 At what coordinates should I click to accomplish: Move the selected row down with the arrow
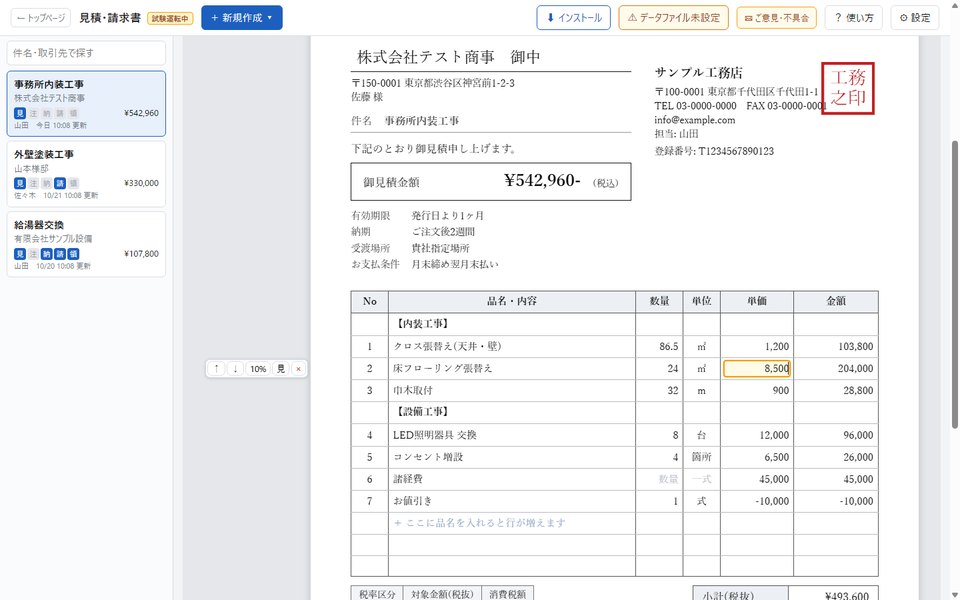(x=235, y=369)
